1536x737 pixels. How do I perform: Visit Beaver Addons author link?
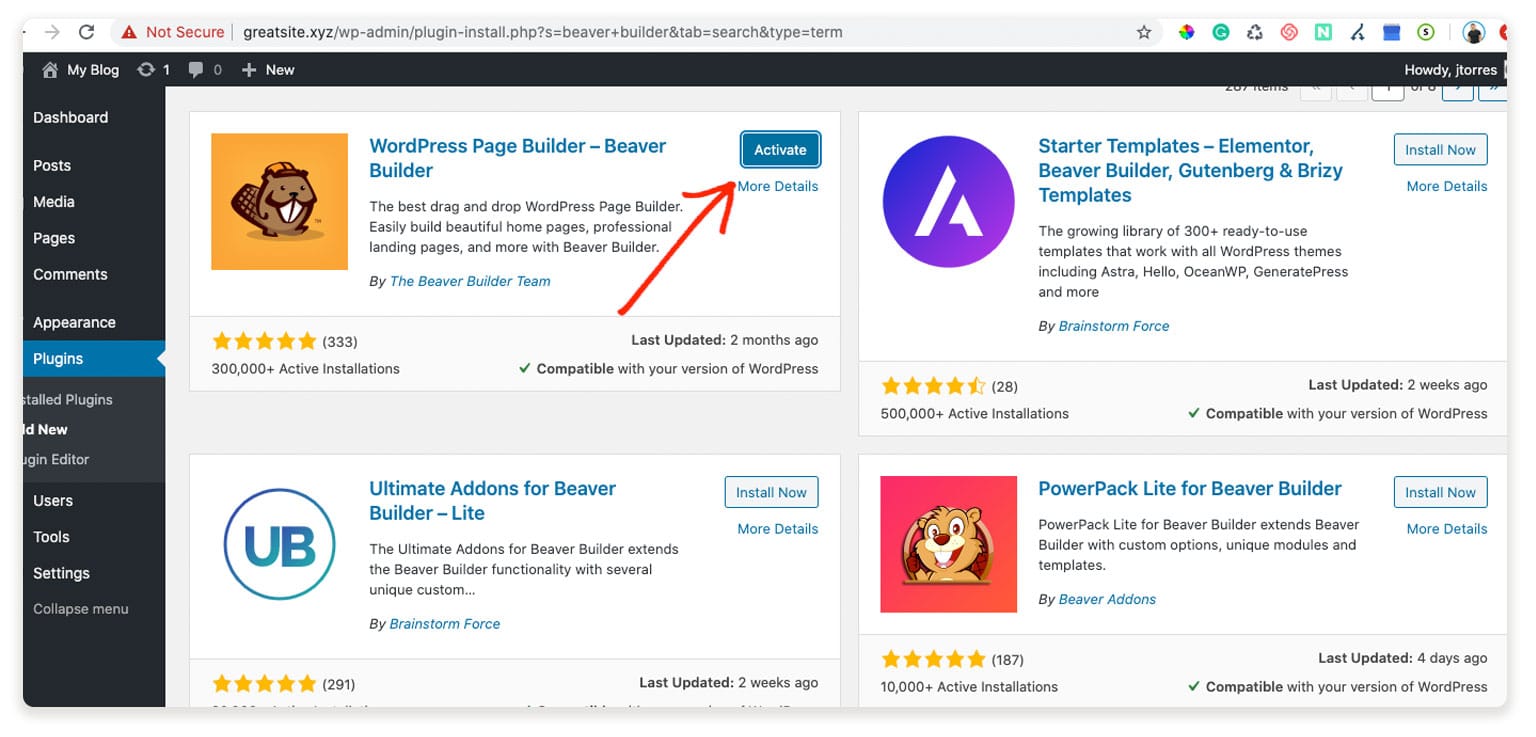1107,600
